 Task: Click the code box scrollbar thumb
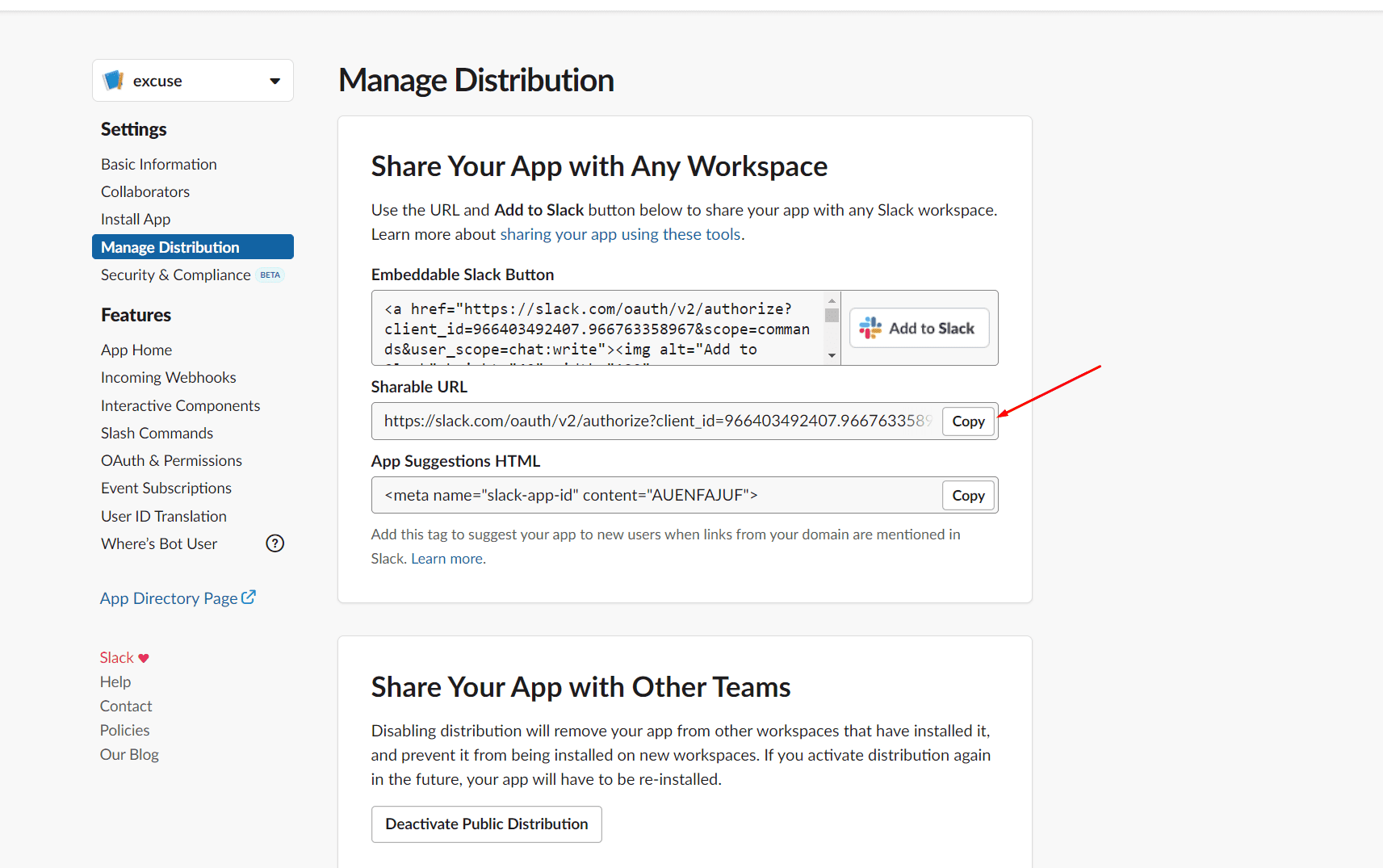832,316
